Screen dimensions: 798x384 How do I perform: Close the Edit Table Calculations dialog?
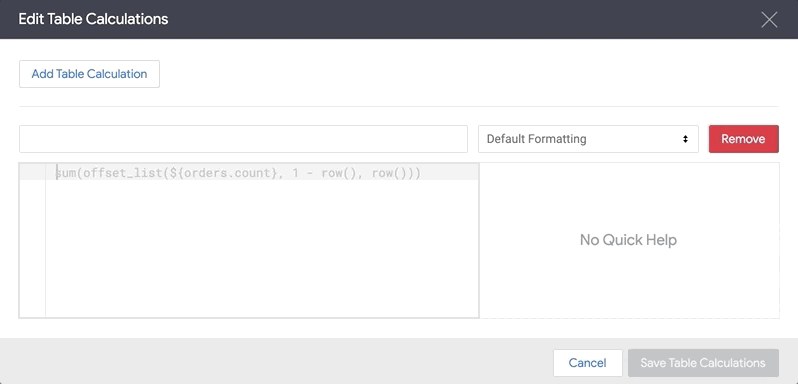coord(769,19)
